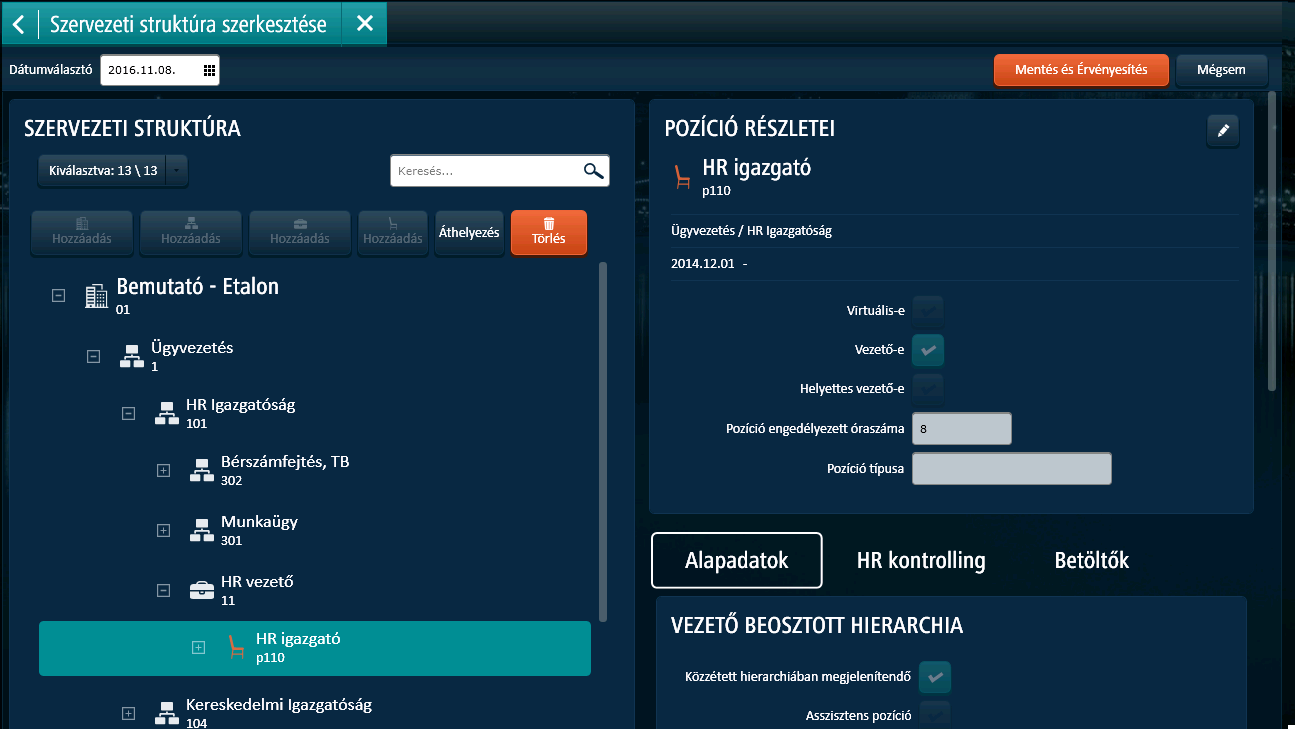Click the Pozíció engedélyezett óraszáma field

961,429
